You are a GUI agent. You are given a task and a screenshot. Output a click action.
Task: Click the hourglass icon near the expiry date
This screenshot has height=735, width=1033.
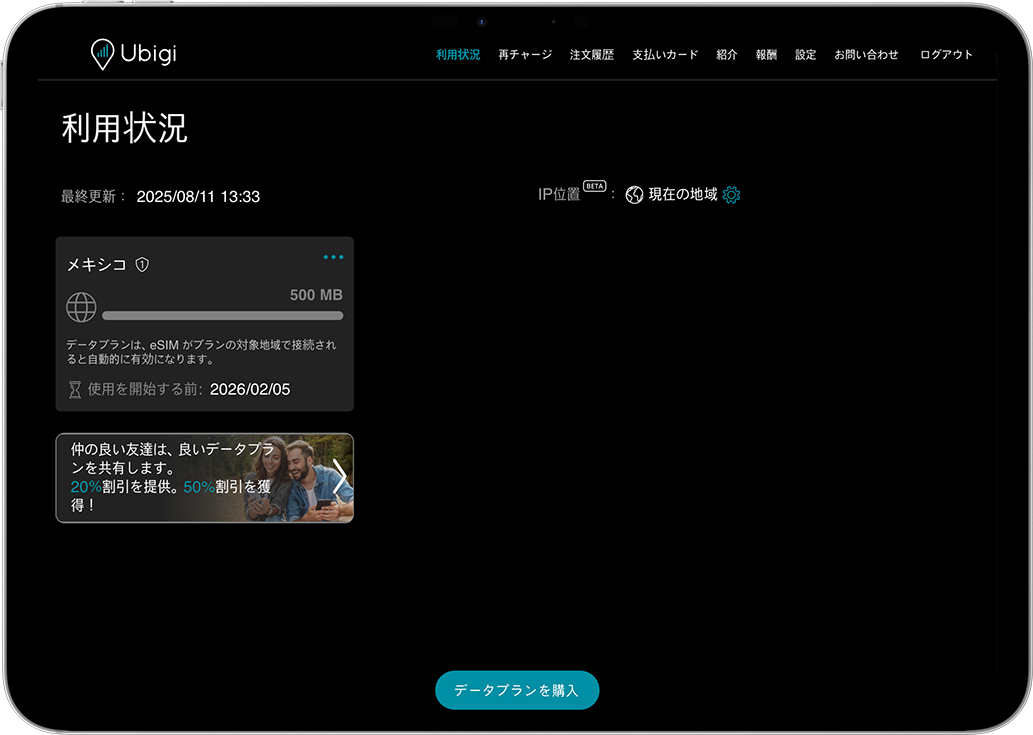tap(75, 389)
